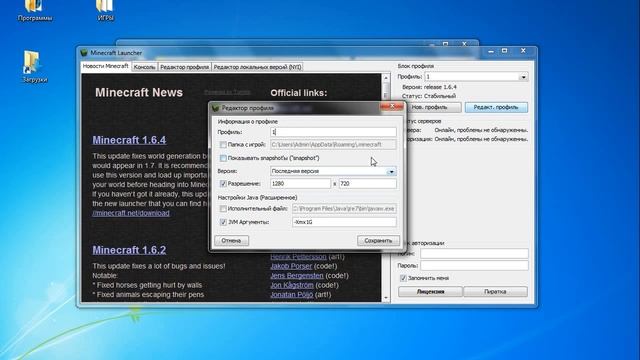Open the Редактор профиля tab
This screenshot has width=640, height=360.
coord(184,67)
